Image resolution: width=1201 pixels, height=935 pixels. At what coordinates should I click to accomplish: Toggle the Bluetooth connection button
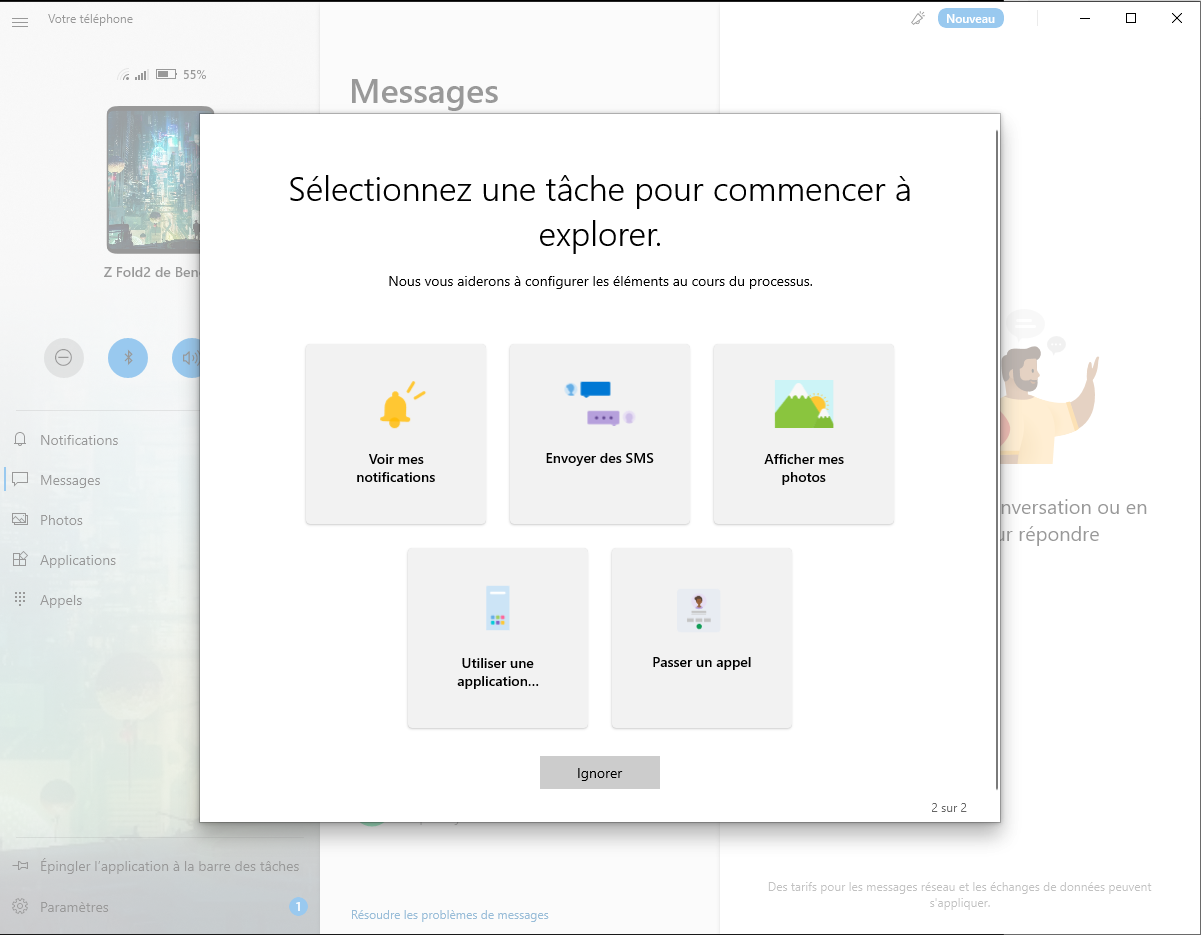128,357
